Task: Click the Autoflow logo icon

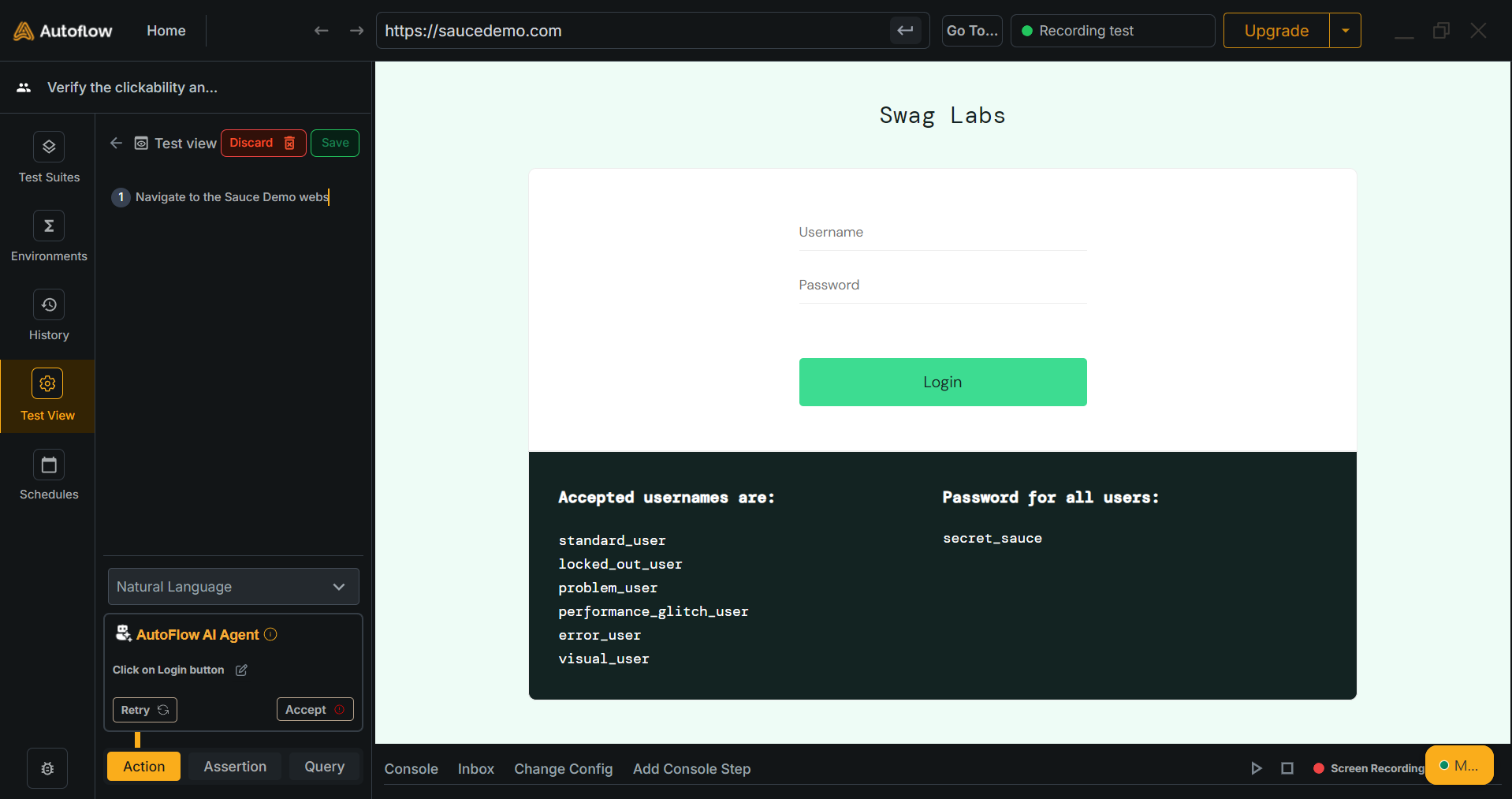Action: click(24, 31)
